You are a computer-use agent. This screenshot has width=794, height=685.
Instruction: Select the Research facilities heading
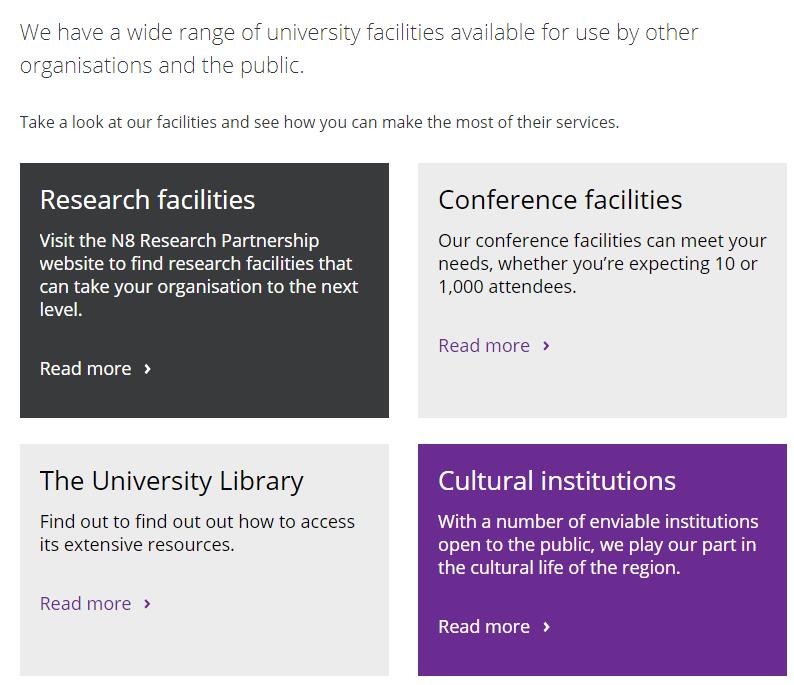(148, 200)
